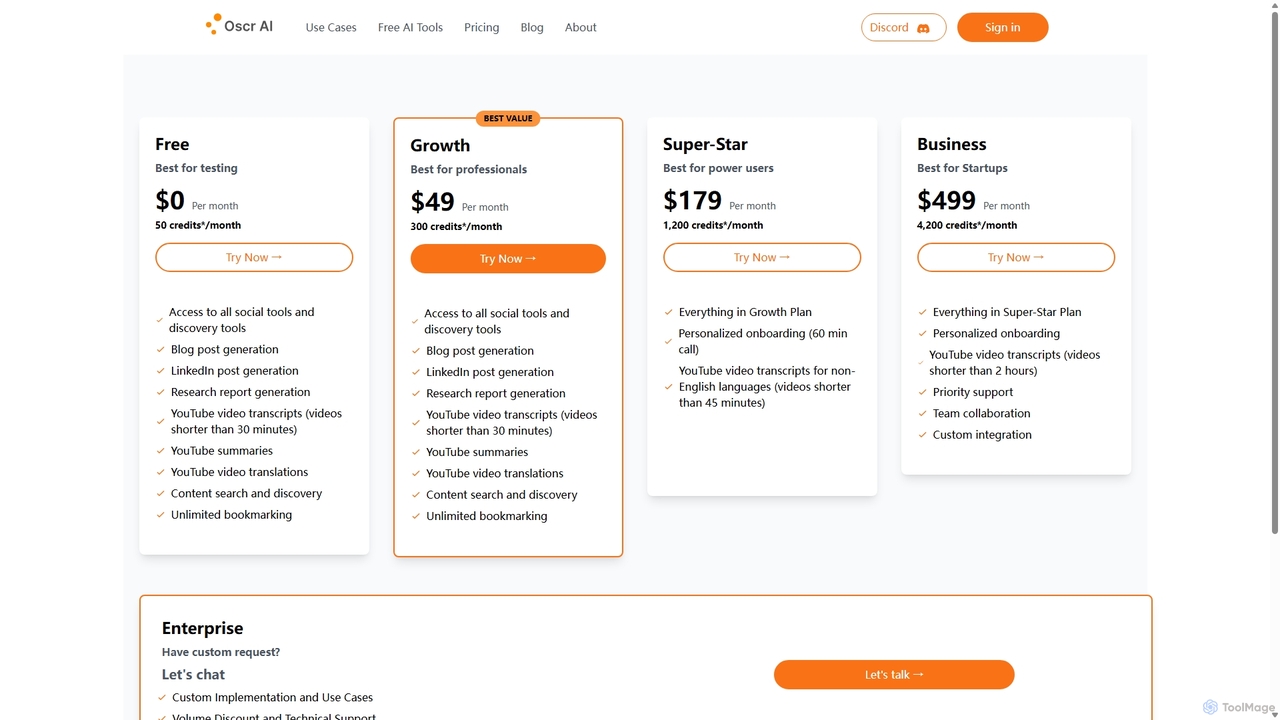1280x720 pixels.
Task: Click the Business plan heading
Action: 951,144
